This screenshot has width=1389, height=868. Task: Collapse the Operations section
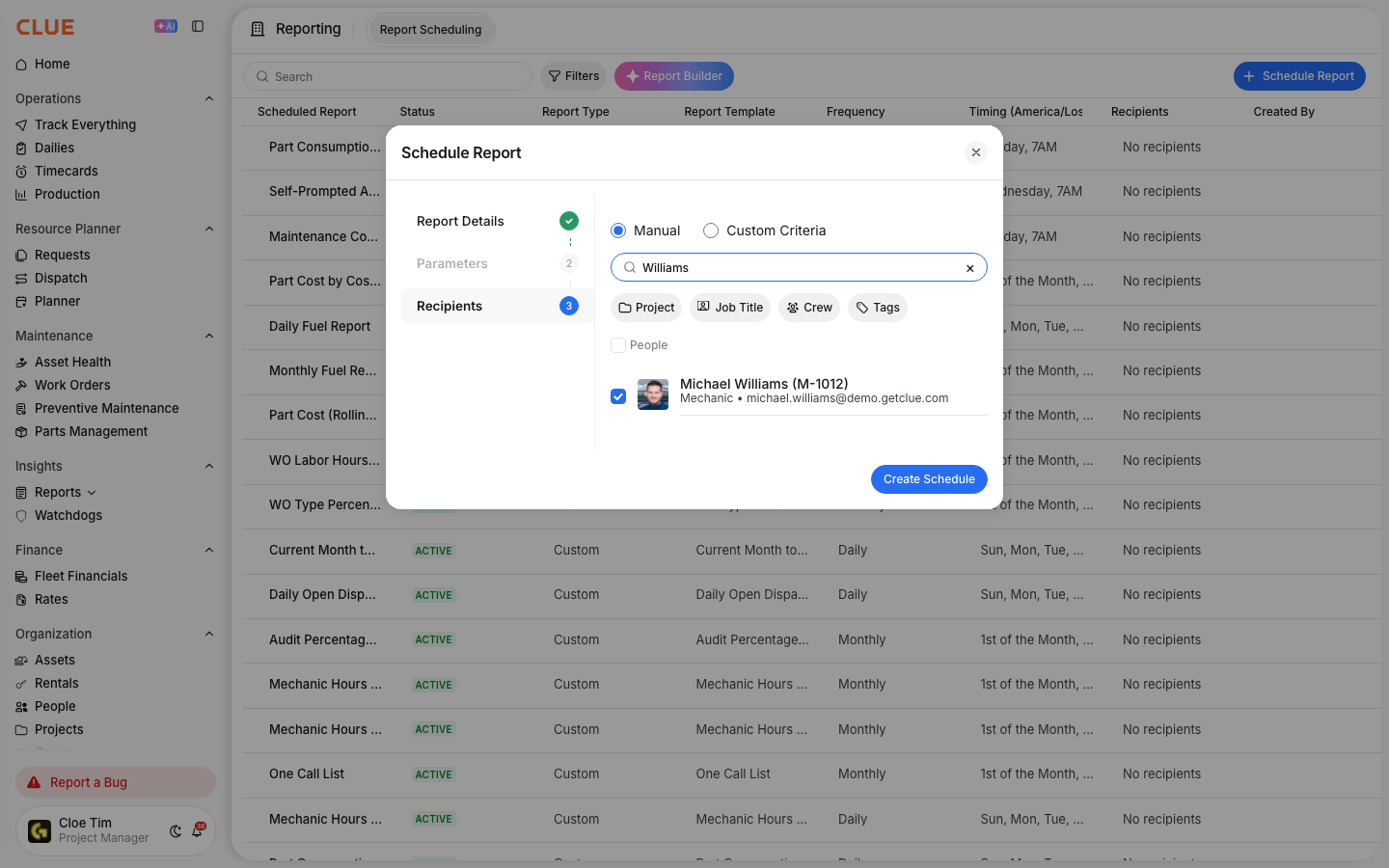pyautogui.click(x=209, y=98)
